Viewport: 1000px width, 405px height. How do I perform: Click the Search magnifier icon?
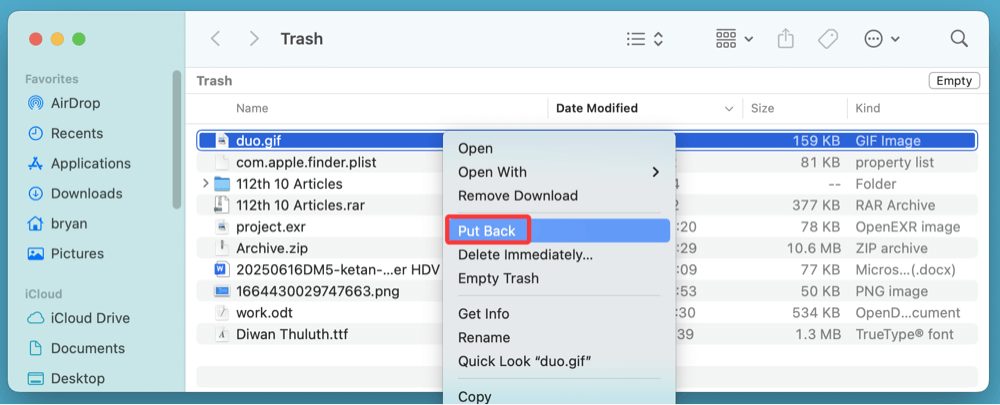[959, 39]
